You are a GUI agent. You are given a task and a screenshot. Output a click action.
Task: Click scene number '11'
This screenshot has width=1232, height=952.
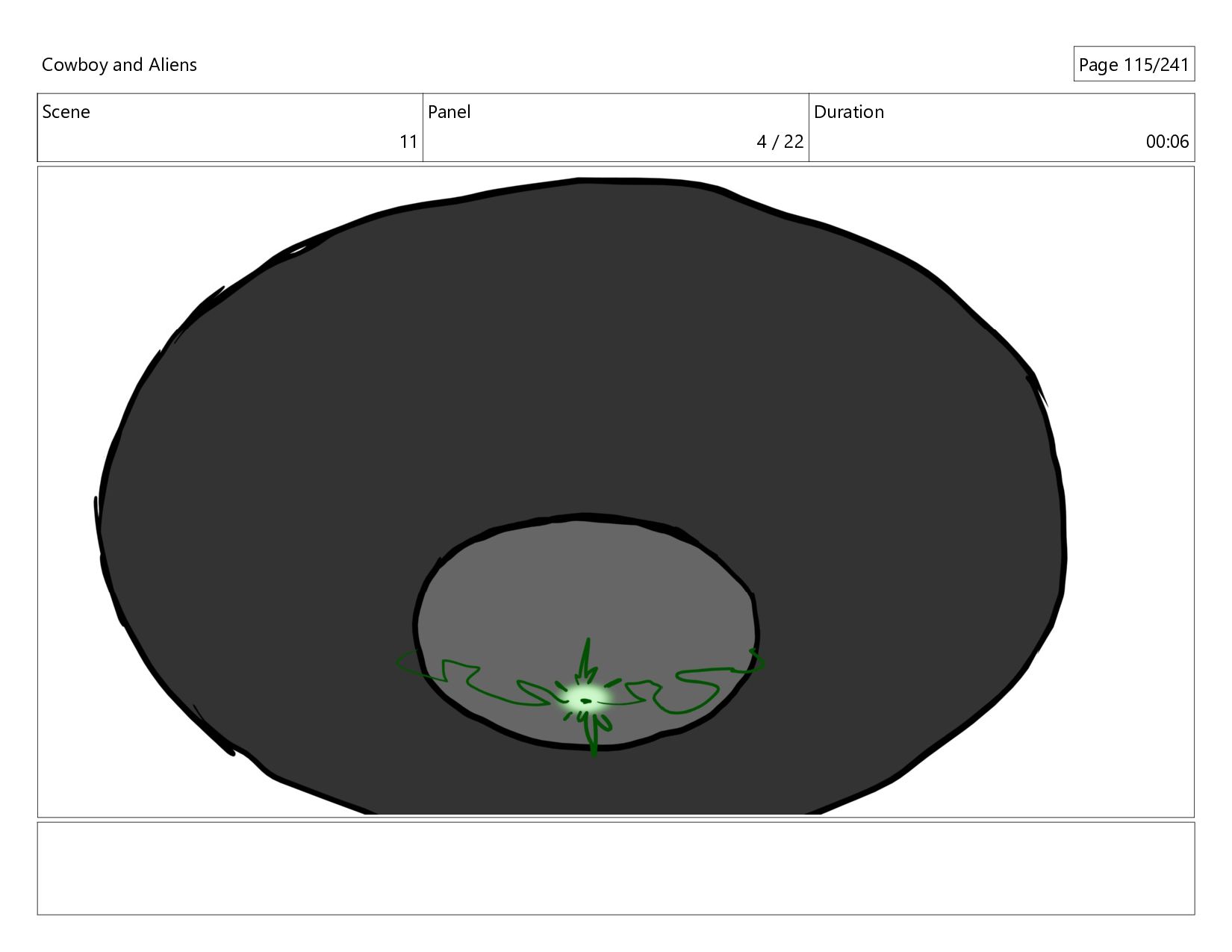[408, 142]
